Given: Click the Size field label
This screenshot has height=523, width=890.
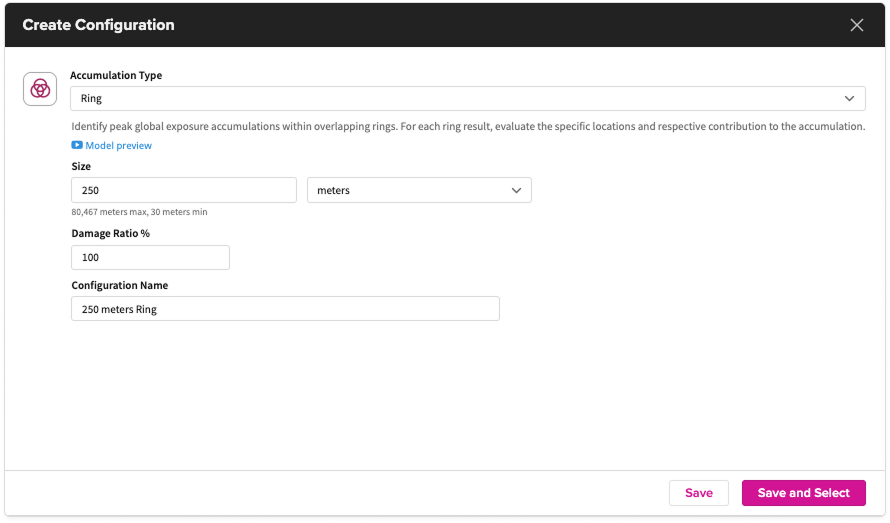Looking at the screenshot, I should (x=81, y=167).
